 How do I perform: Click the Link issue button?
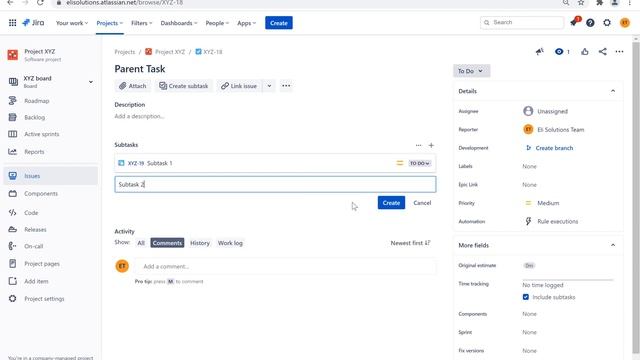[239, 86]
